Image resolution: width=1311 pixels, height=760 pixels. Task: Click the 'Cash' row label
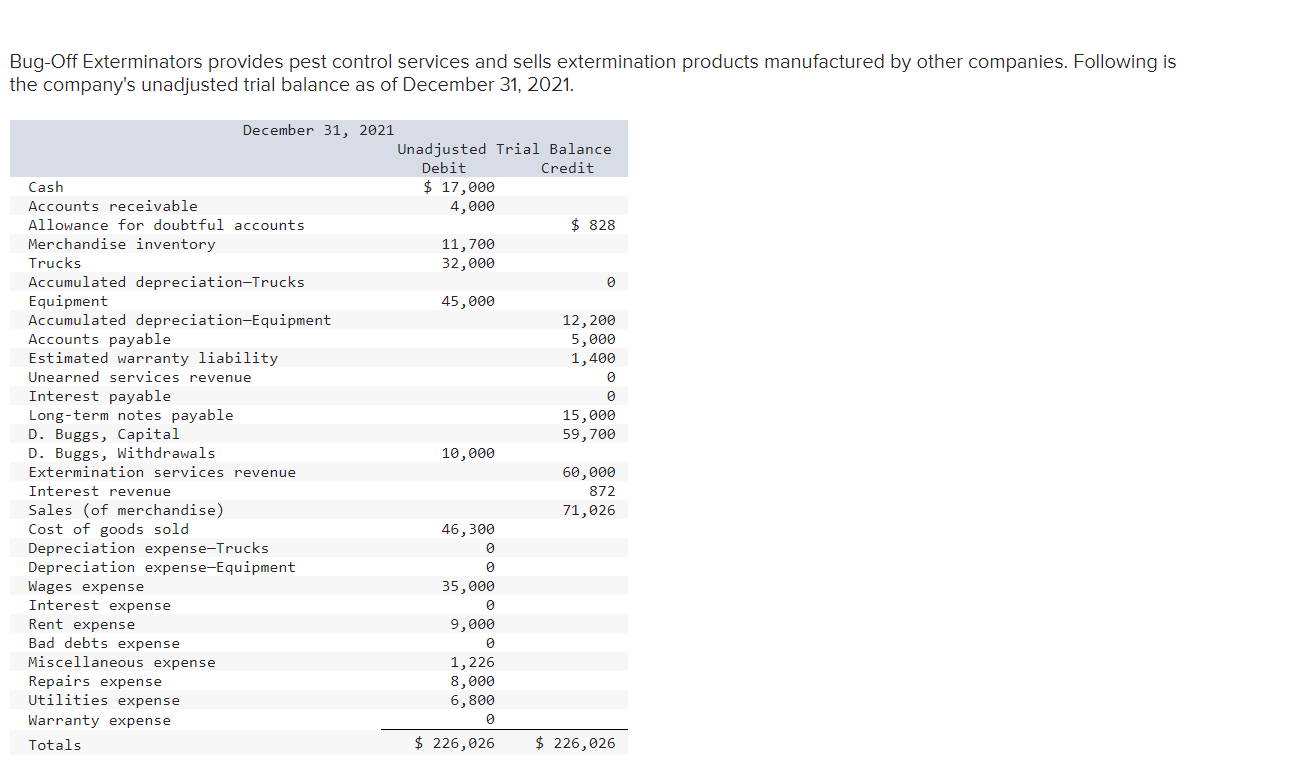(46, 187)
